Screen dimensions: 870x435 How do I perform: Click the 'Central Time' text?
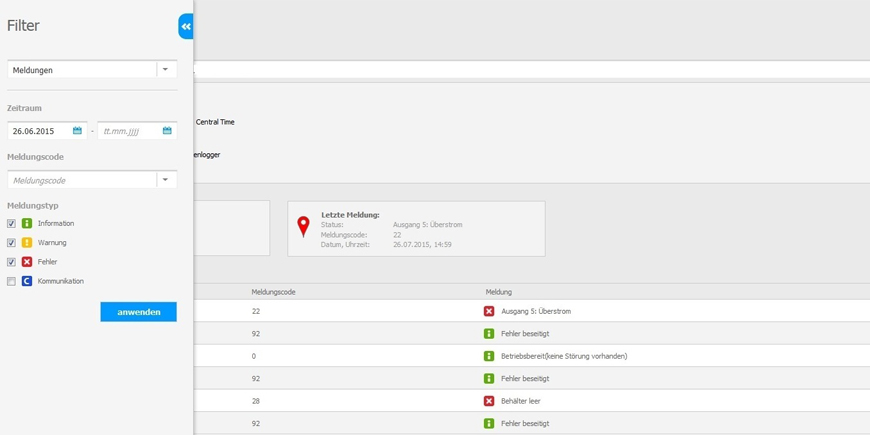click(215, 122)
